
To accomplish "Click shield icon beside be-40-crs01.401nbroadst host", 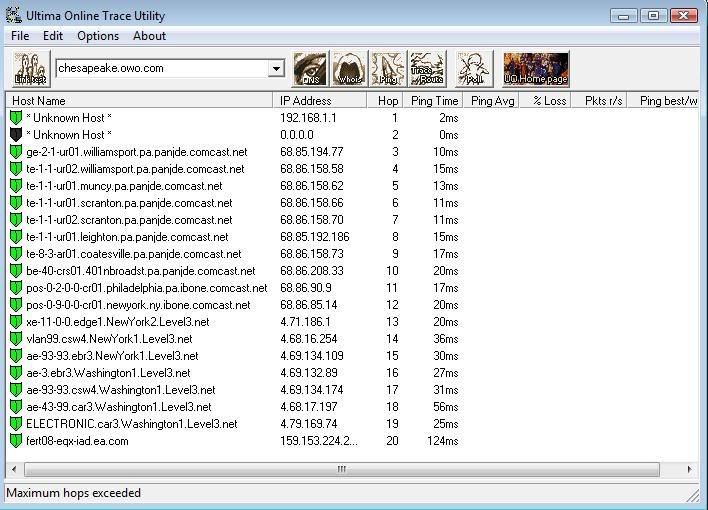I will click(16, 271).
